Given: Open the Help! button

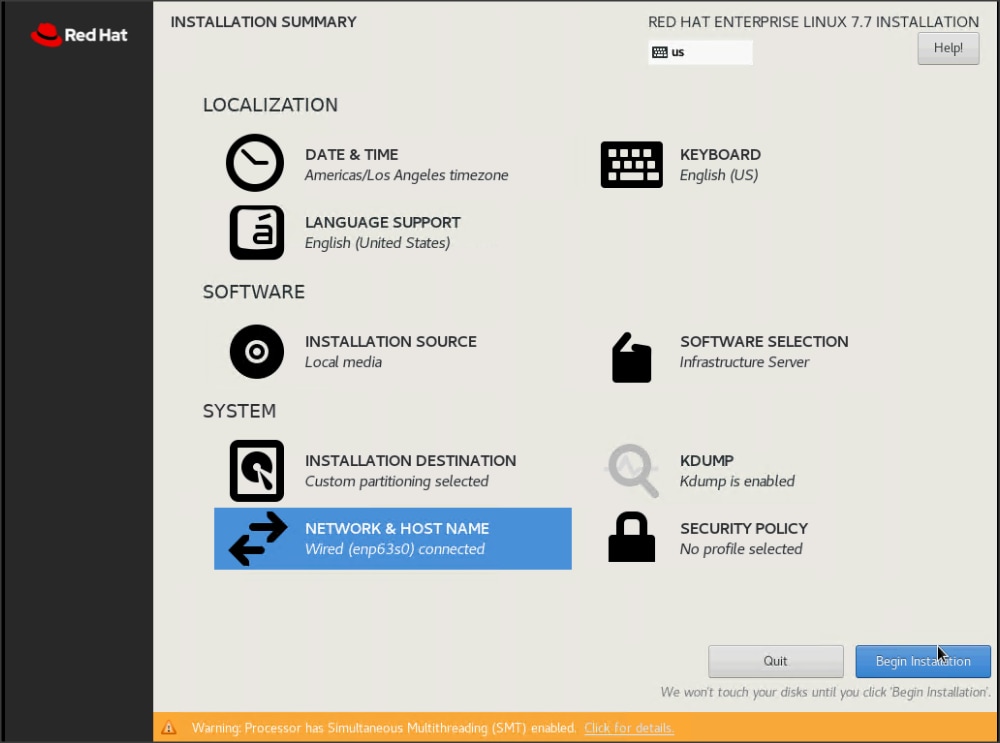Looking at the screenshot, I should (948, 48).
